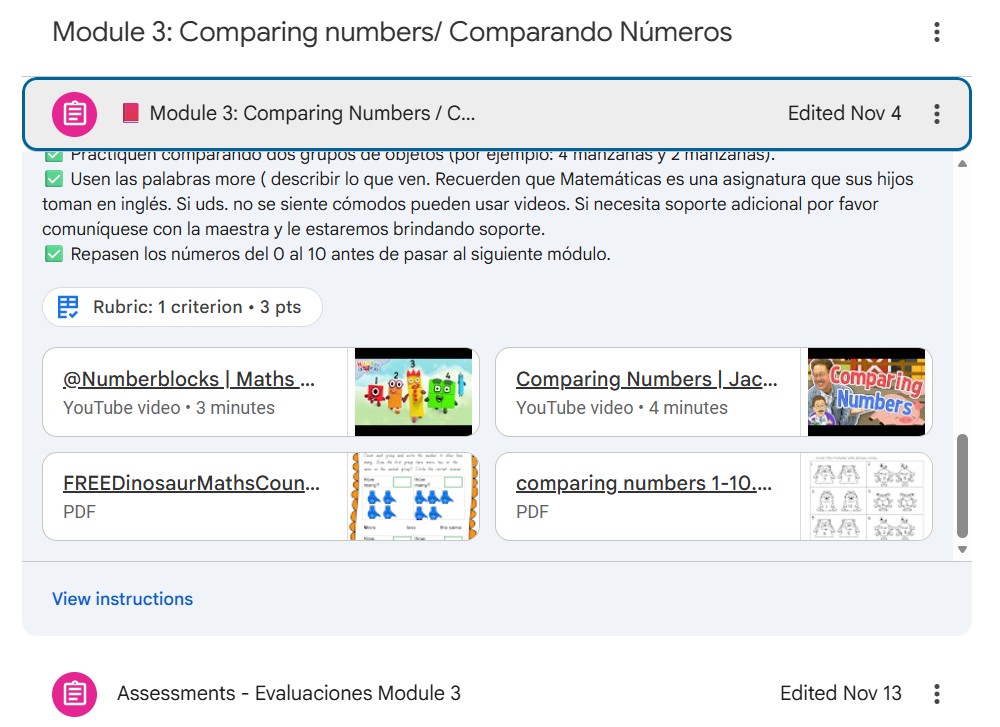This screenshot has width=1000, height=727.
Task: Open FREEDinosaurMathsCoun PDF attachment
Action: pyautogui.click(x=192, y=484)
